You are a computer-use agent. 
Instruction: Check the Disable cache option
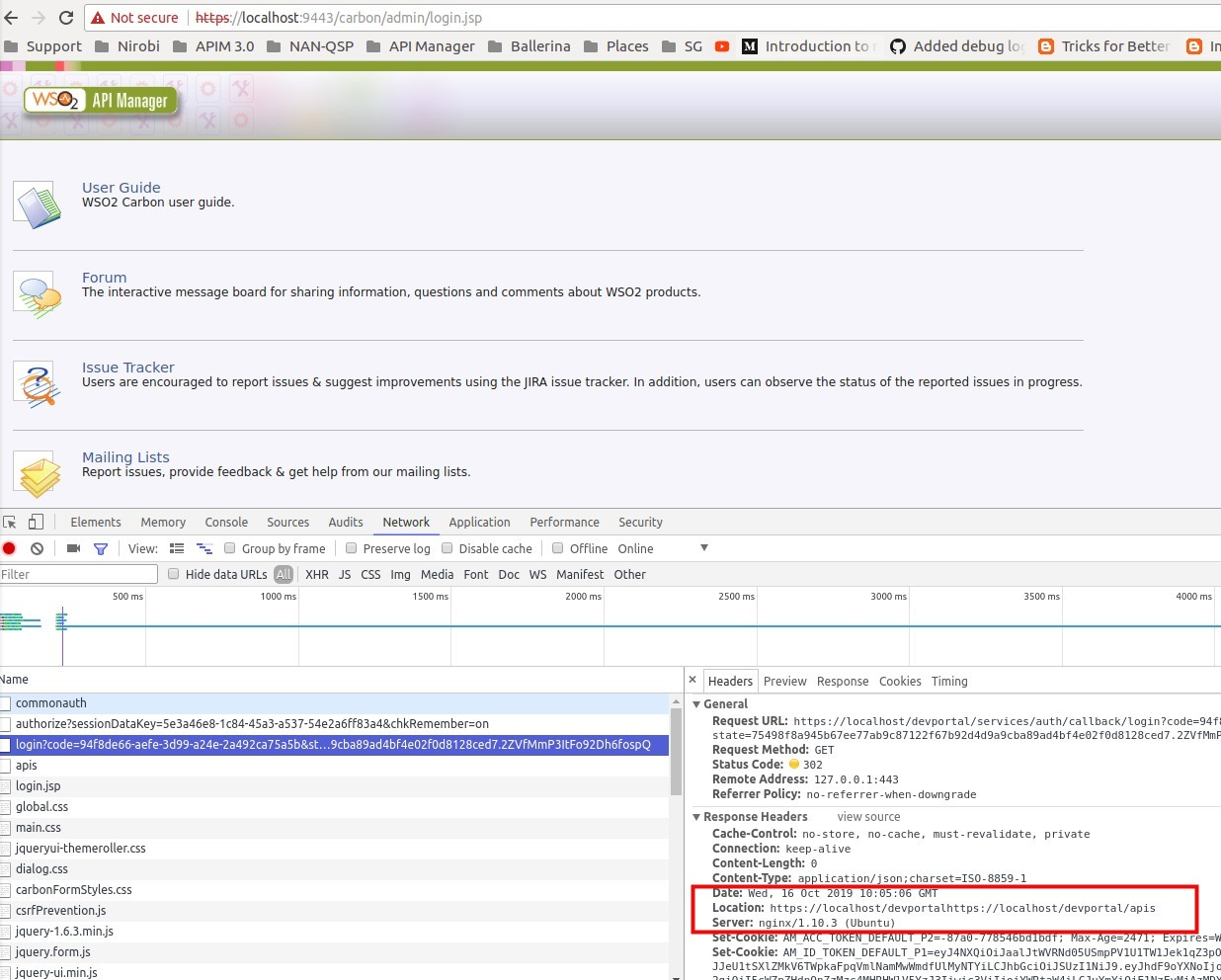click(447, 548)
